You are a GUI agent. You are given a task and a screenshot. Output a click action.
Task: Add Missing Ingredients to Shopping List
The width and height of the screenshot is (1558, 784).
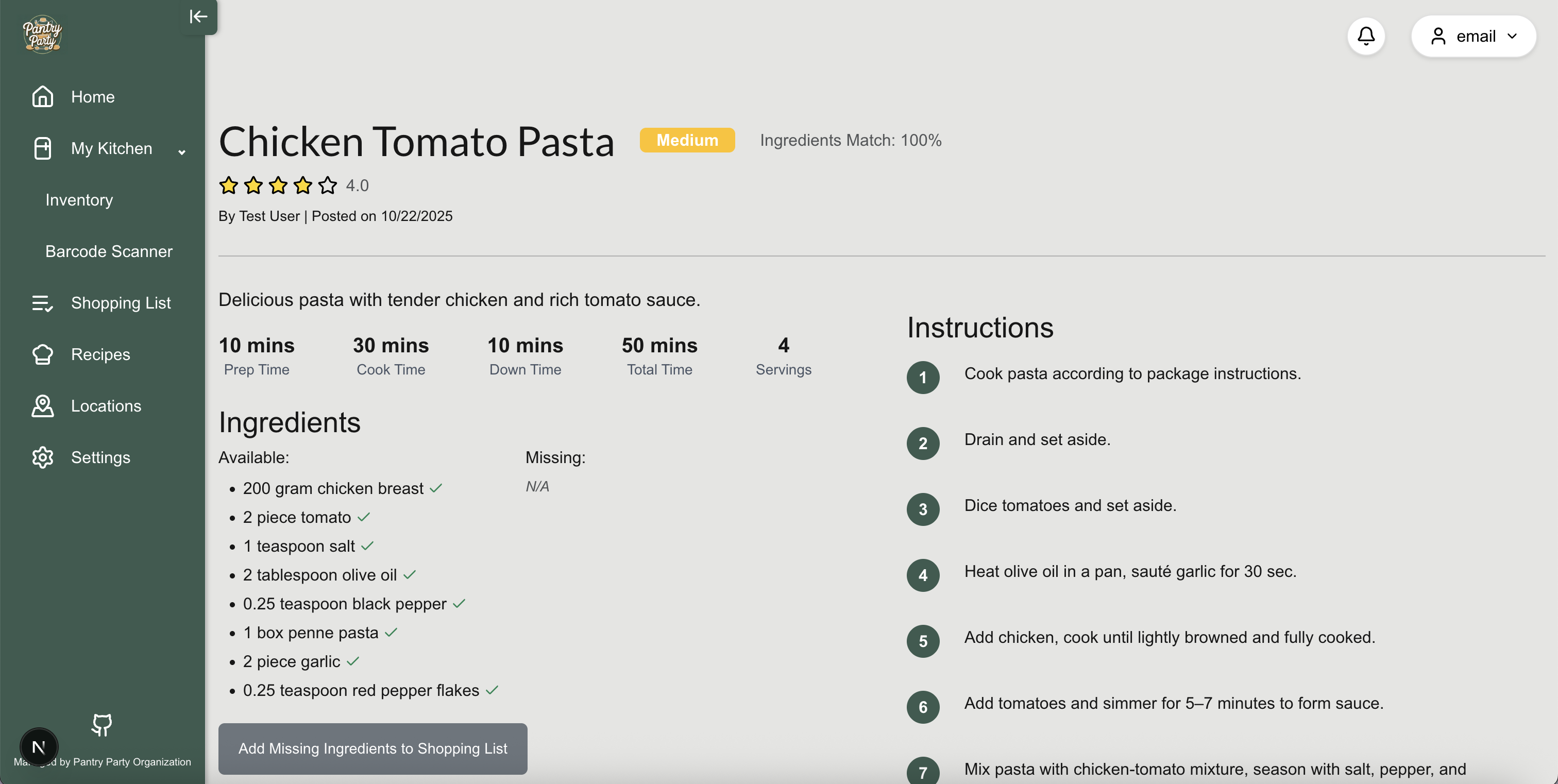(x=372, y=748)
